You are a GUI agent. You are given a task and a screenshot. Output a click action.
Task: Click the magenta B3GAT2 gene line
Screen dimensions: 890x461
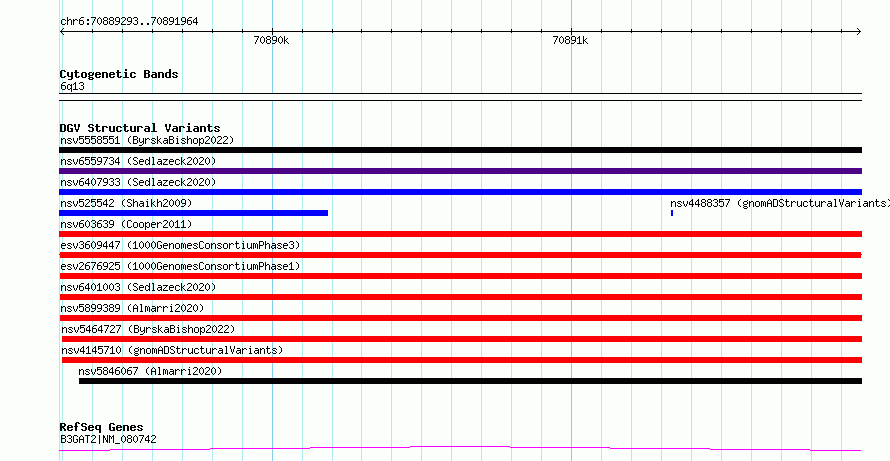pos(460,449)
